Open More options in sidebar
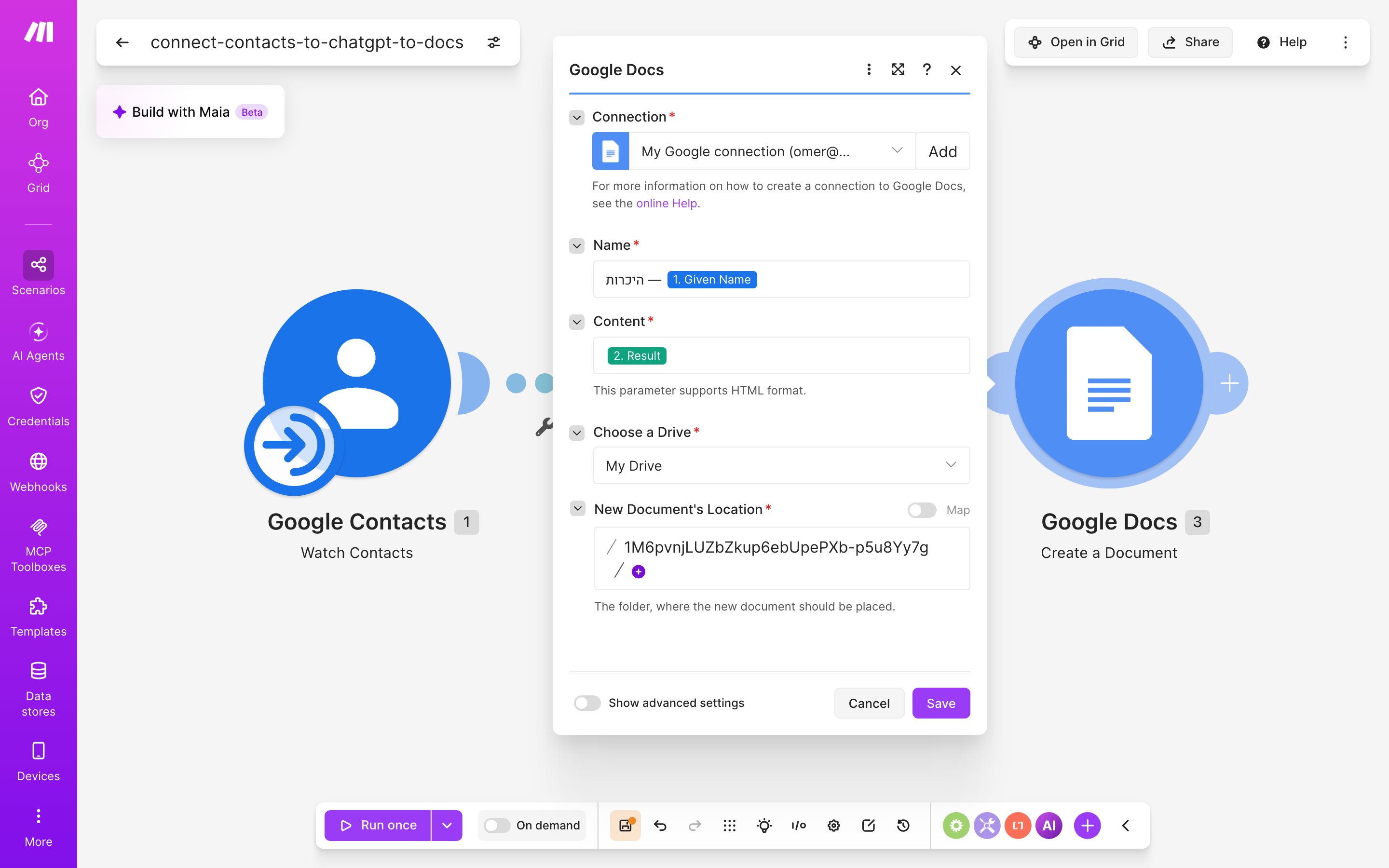 point(39,827)
